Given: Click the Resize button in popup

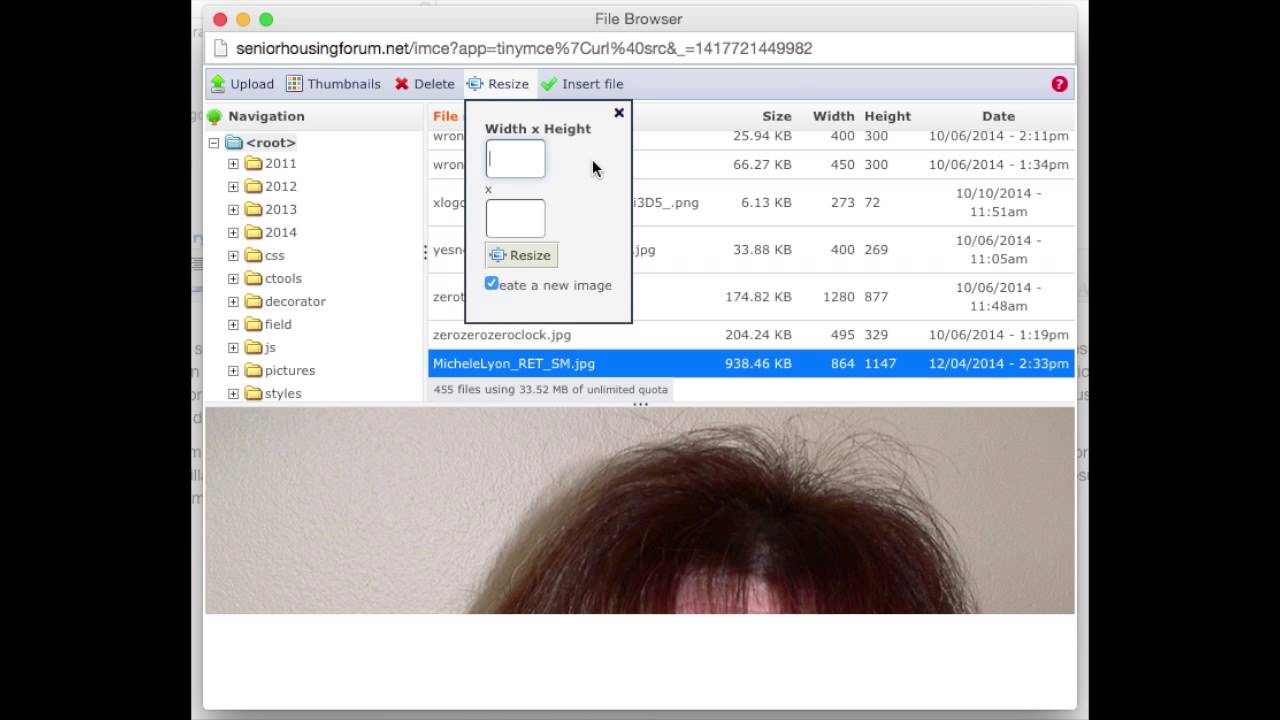Looking at the screenshot, I should (521, 255).
